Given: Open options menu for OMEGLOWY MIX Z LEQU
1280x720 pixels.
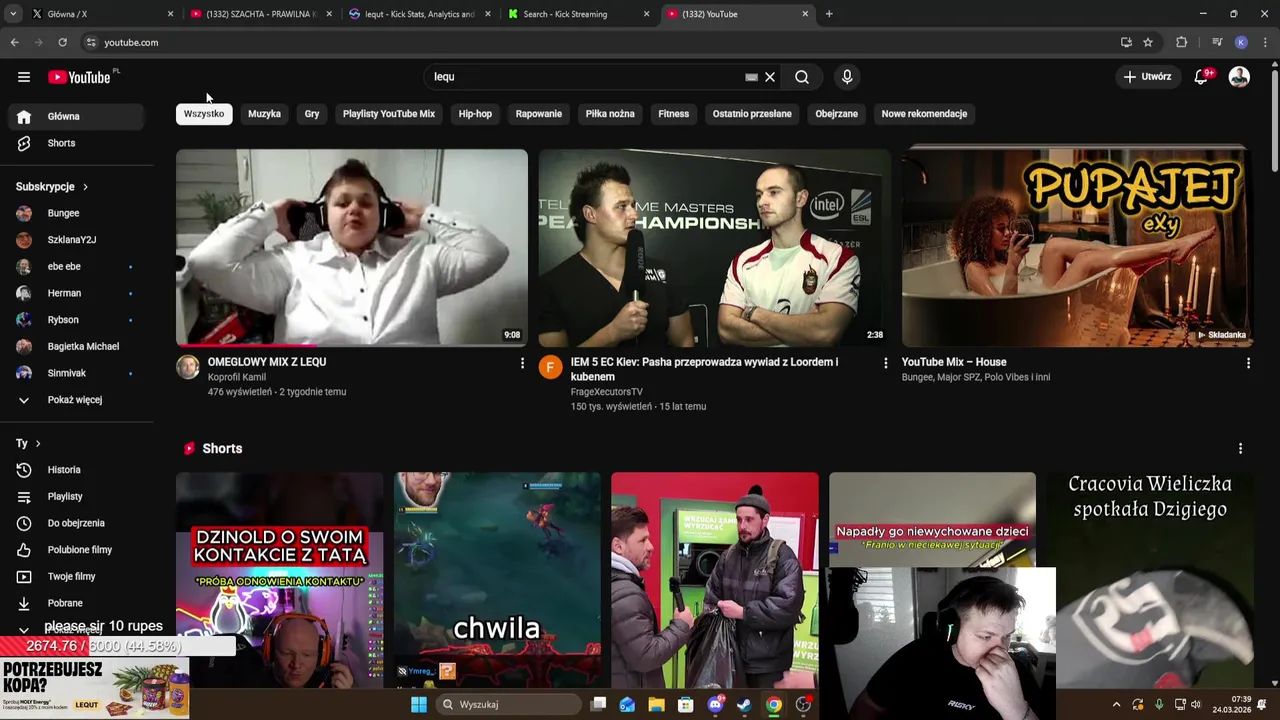Looking at the screenshot, I should [x=522, y=363].
